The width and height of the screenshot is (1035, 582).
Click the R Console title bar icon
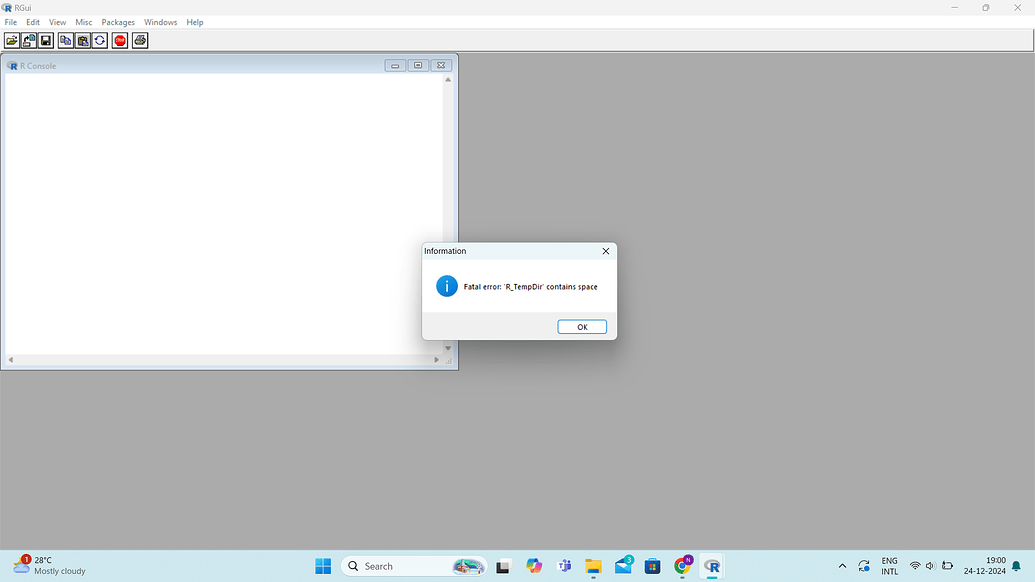[12, 66]
